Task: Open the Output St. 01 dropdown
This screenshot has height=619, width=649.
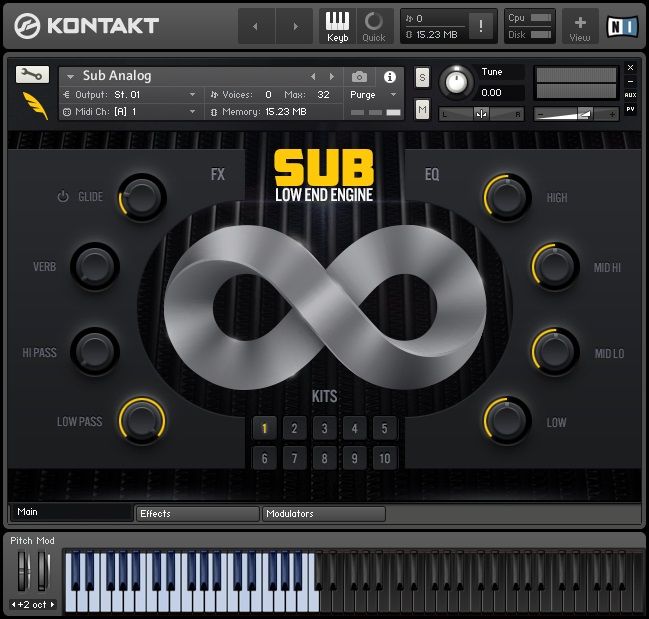Action: (x=130, y=94)
